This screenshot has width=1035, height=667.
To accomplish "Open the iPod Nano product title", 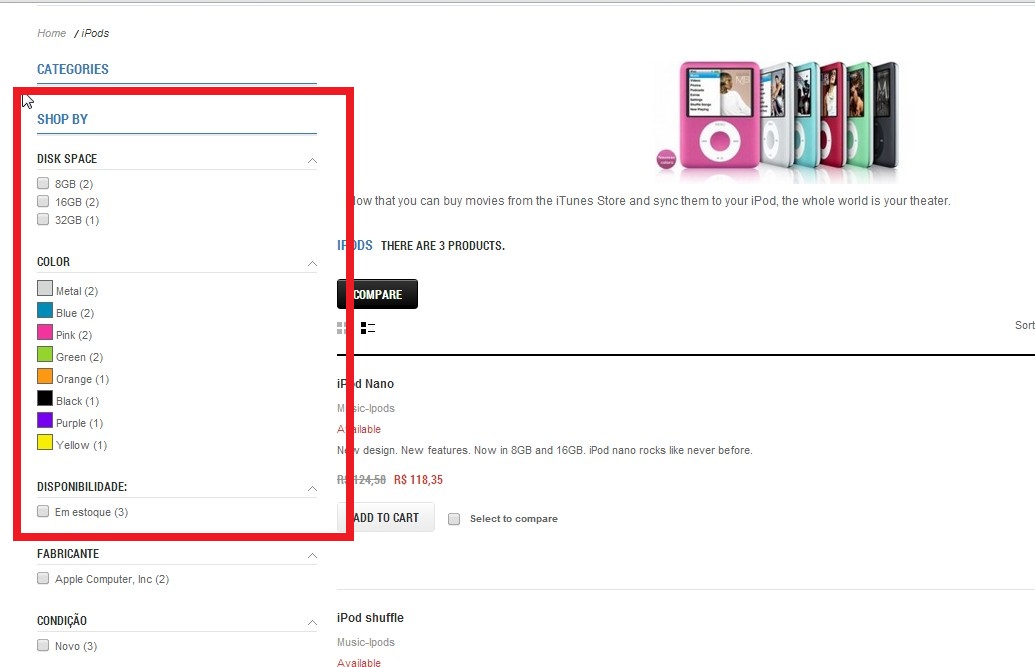I will point(365,384).
